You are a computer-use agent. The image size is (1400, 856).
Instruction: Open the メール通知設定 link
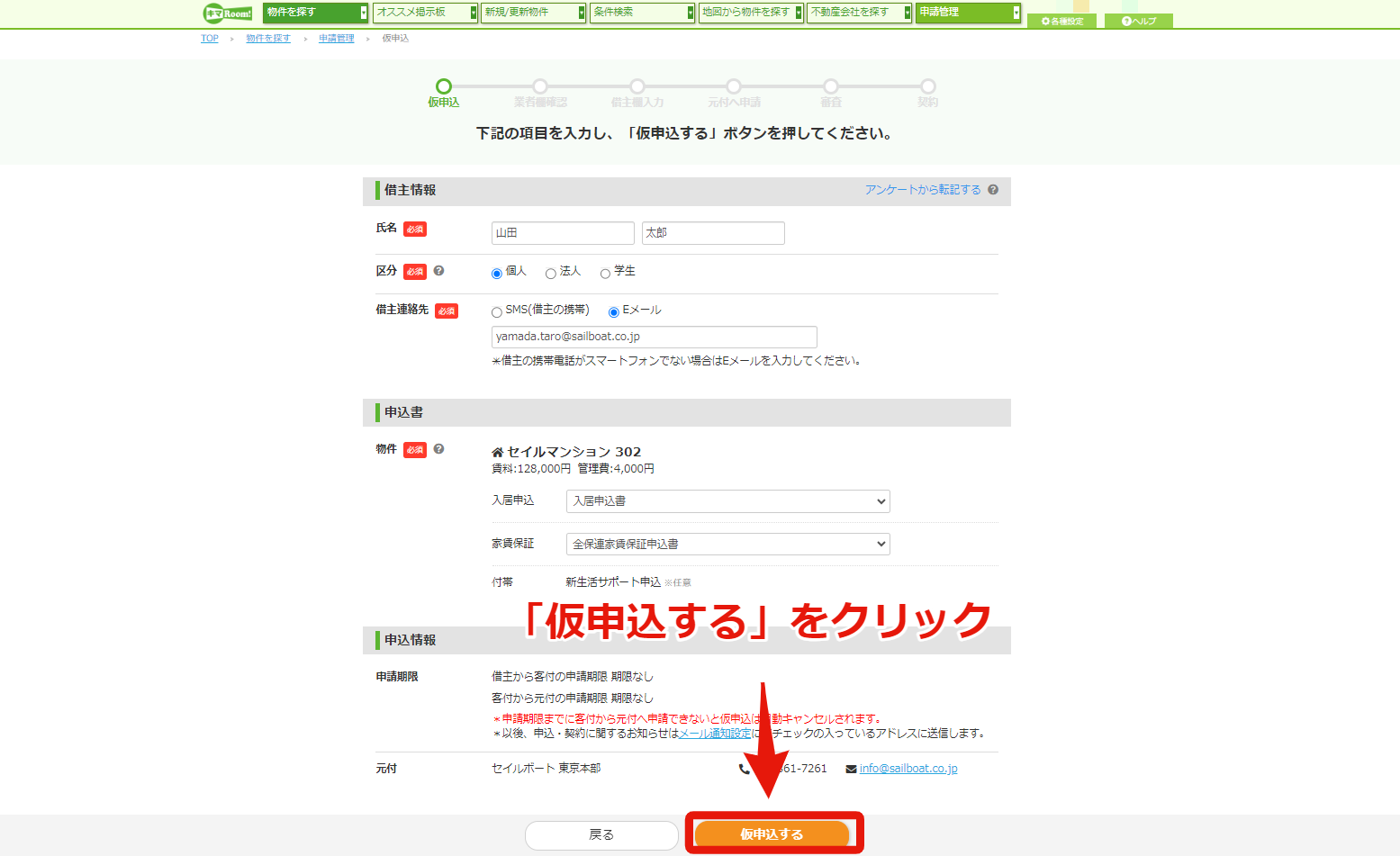pos(715,734)
